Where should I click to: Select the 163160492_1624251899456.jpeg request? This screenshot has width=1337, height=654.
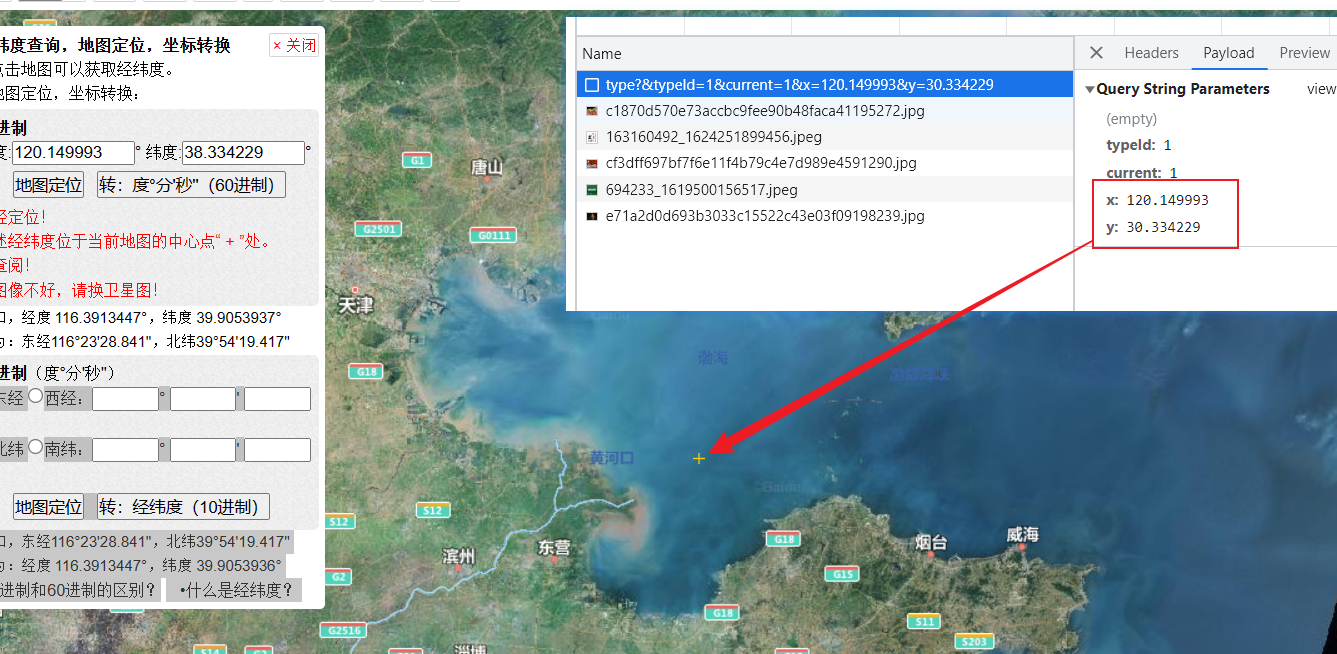point(825,137)
